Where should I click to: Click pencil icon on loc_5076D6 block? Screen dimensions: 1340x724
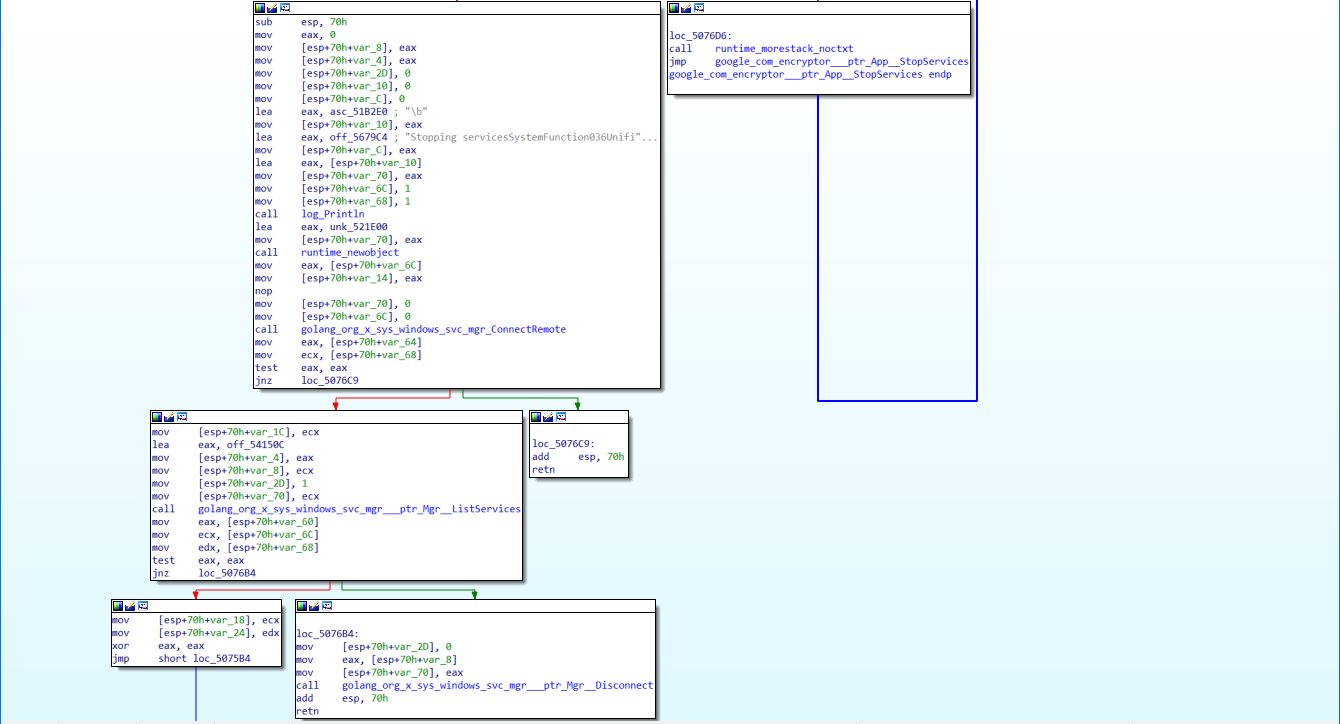[686, 7]
